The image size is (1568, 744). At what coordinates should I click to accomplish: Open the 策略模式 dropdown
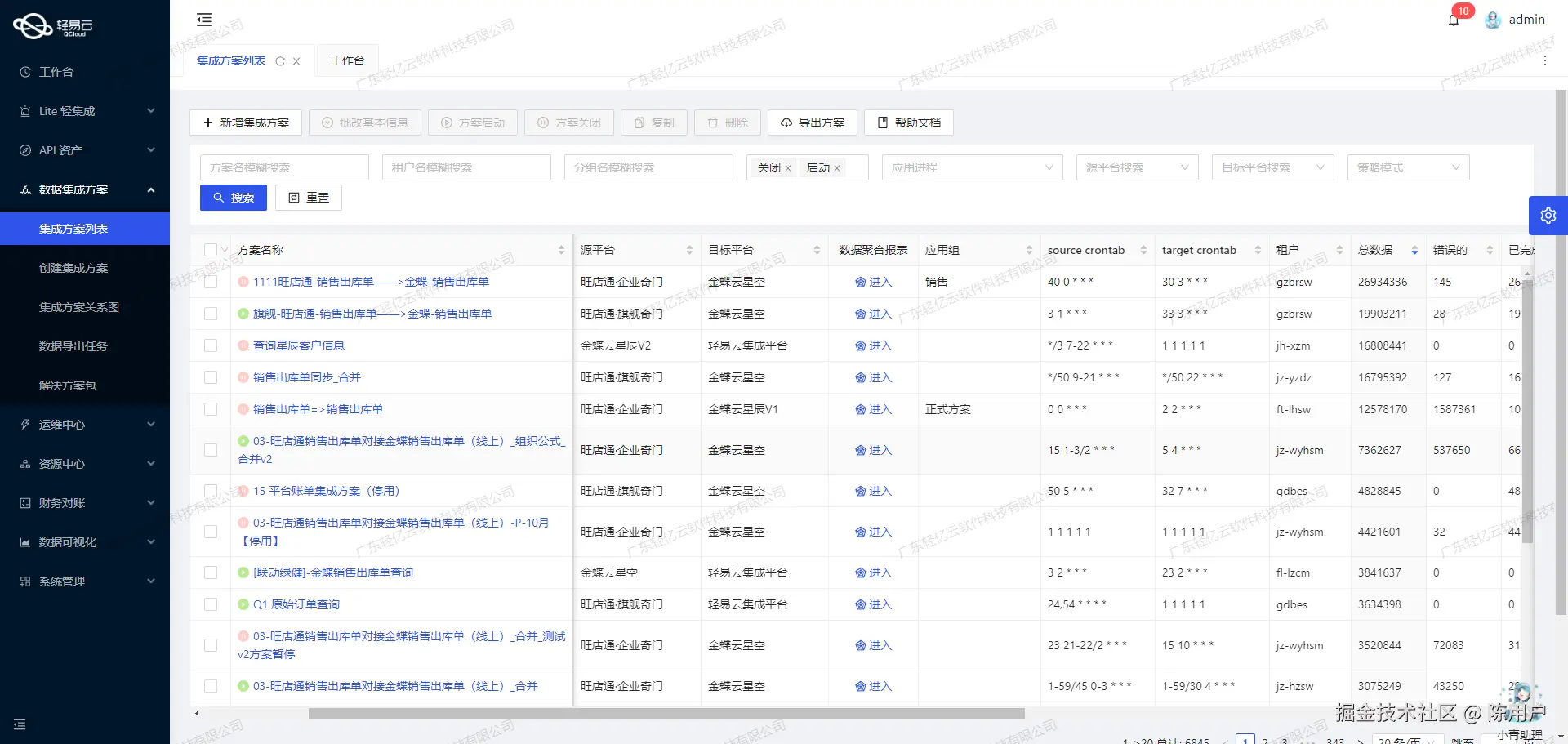coord(1407,167)
